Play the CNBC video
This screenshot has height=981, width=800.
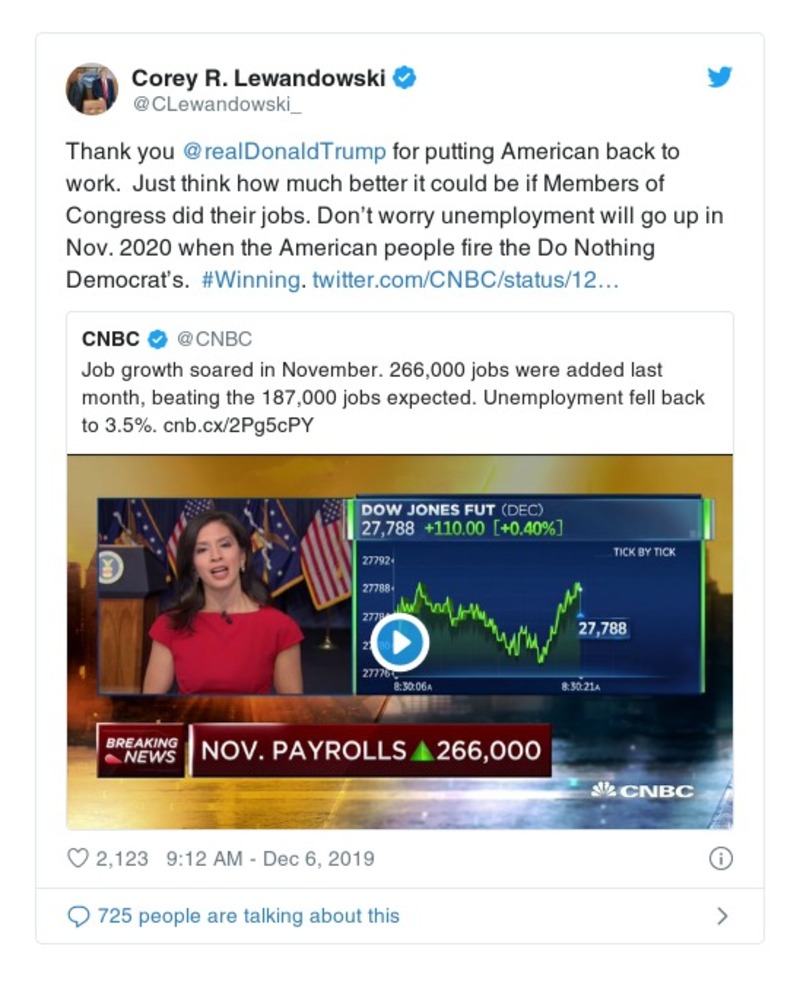coord(400,642)
